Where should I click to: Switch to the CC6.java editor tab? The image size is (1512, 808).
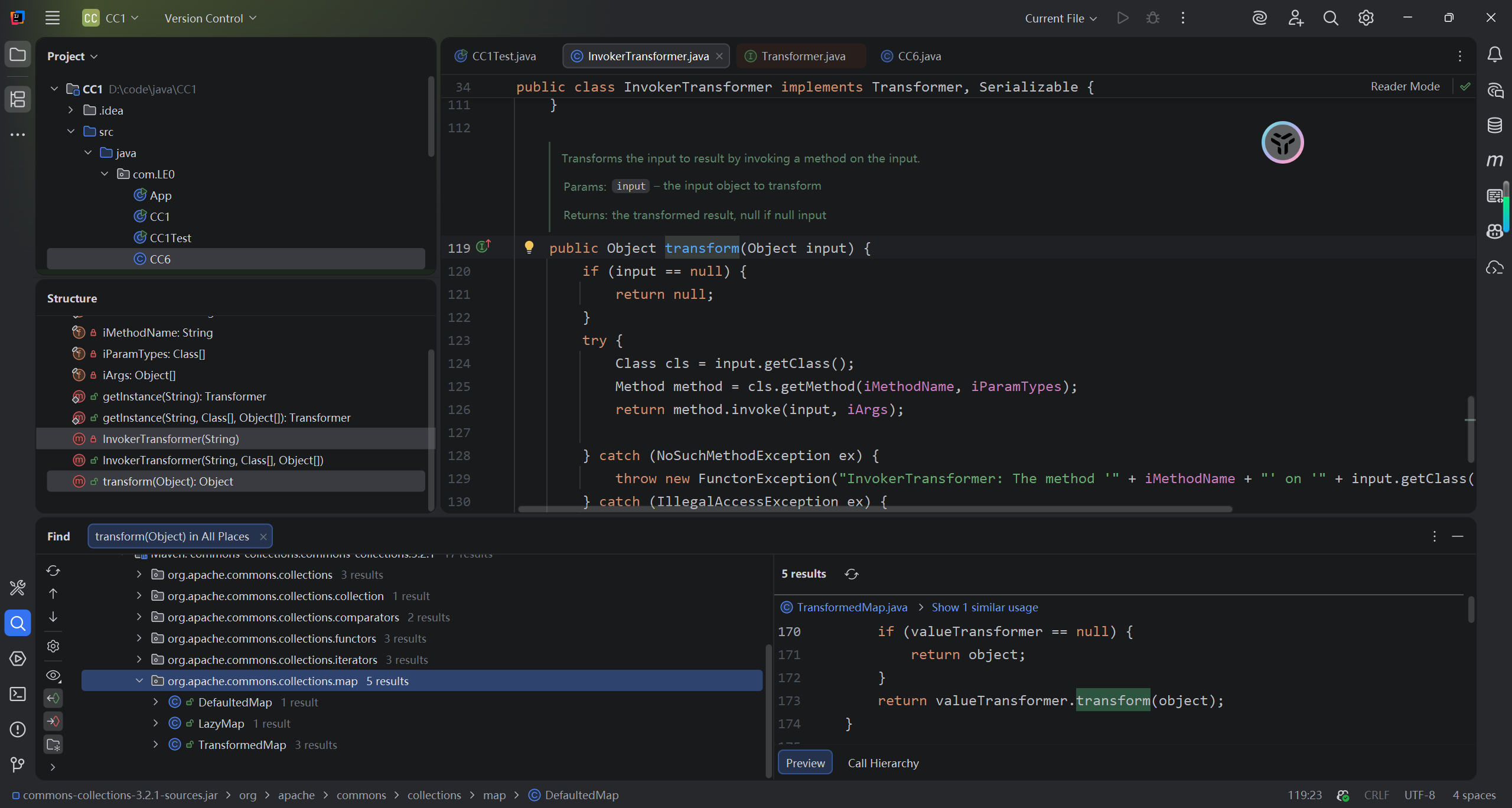click(x=918, y=56)
